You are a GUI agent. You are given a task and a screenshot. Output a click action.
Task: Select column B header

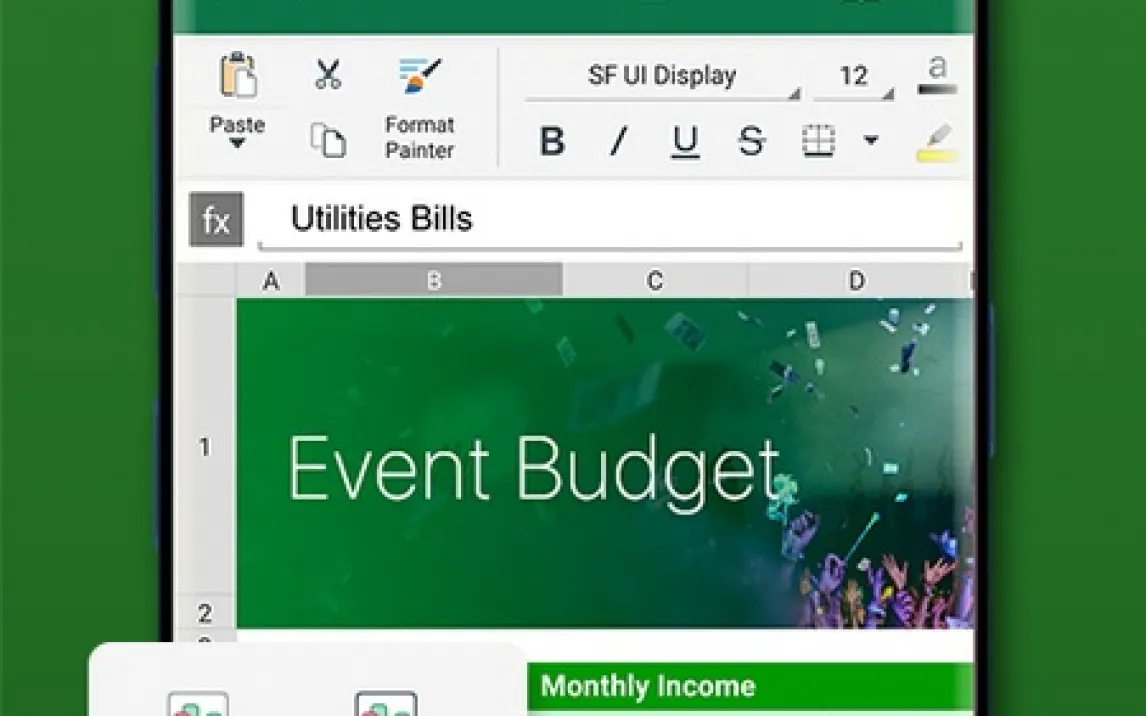click(433, 281)
